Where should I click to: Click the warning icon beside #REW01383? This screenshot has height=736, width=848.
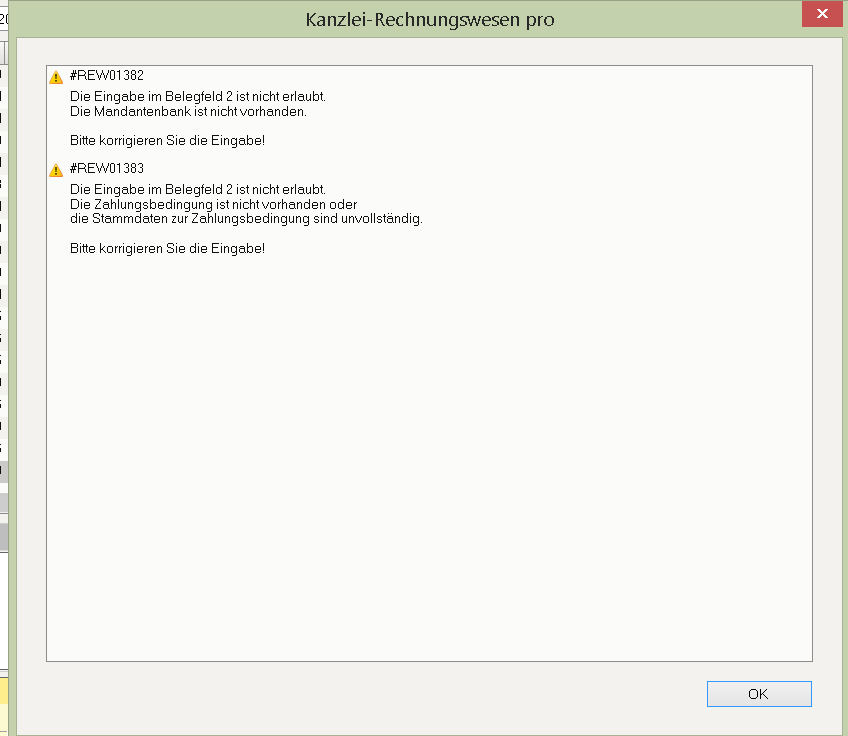56,170
